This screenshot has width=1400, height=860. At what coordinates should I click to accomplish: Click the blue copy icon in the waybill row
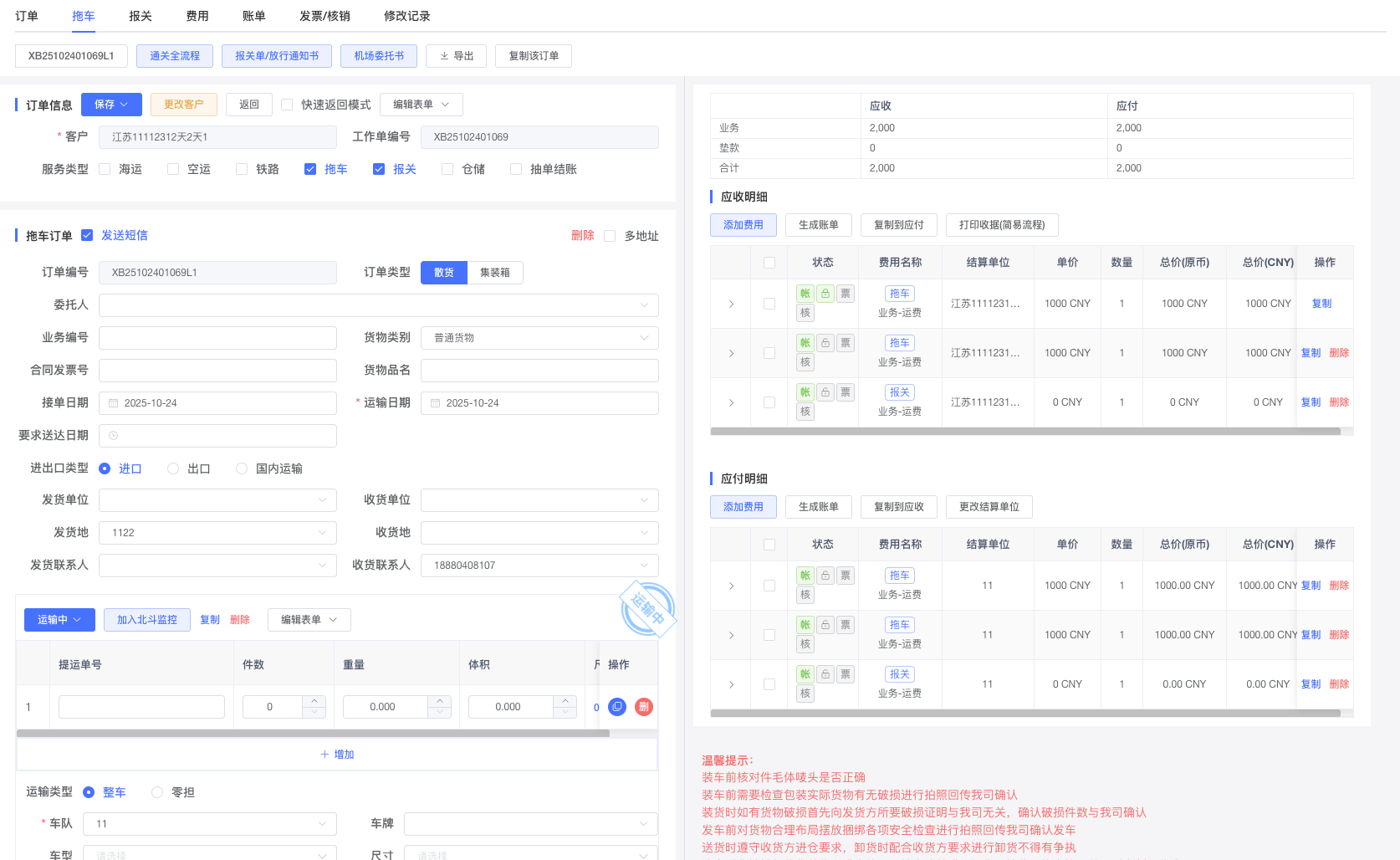coord(617,706)
